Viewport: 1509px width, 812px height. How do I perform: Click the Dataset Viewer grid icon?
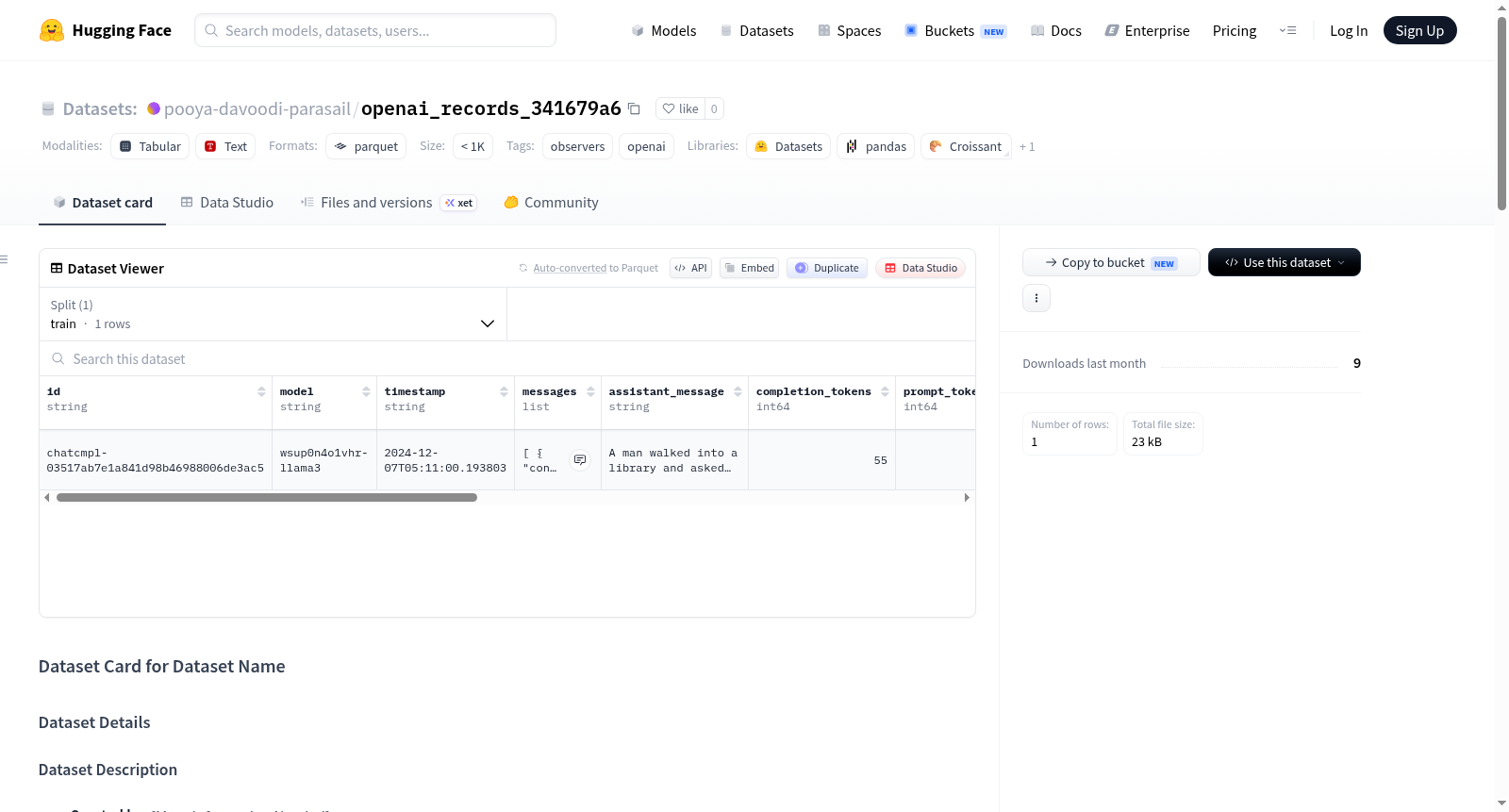point(57,269)
